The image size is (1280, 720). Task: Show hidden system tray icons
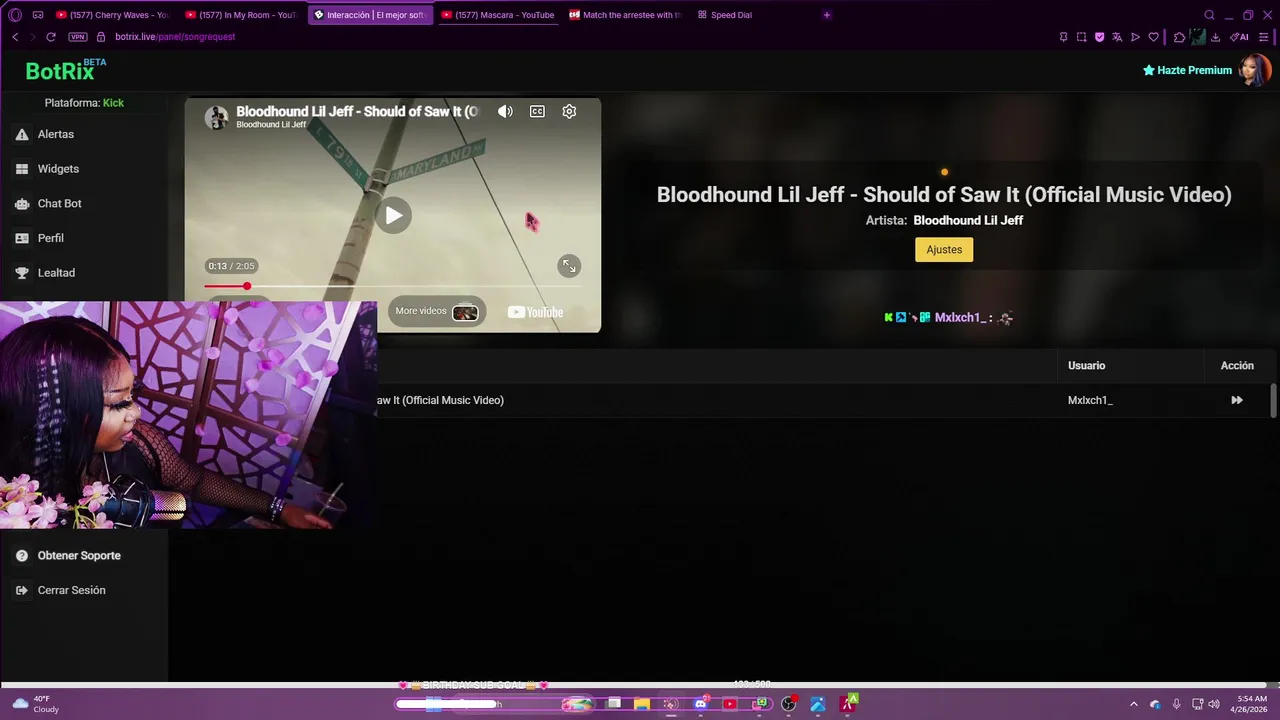(1133, 704)
